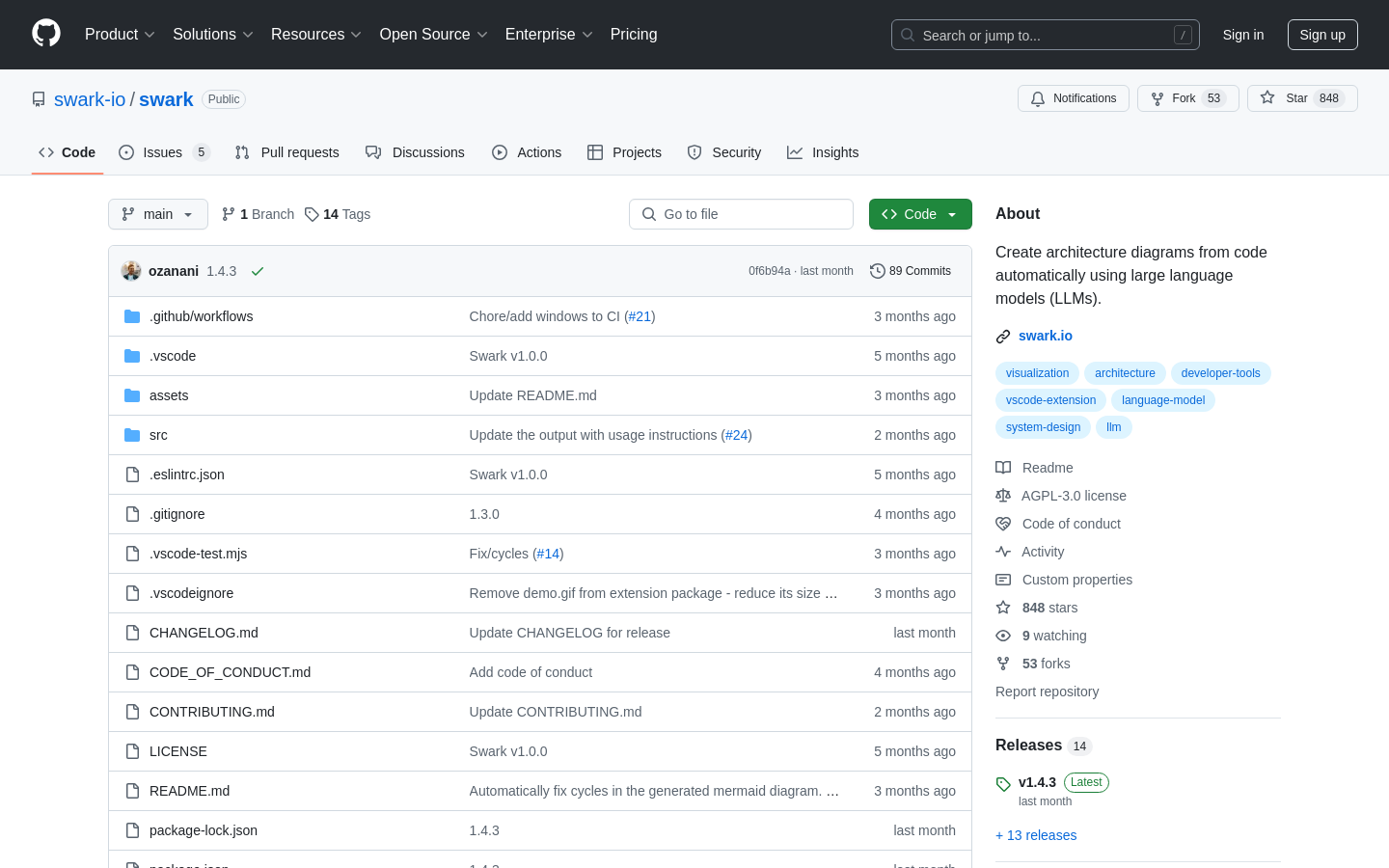Star the repository

1302,98
